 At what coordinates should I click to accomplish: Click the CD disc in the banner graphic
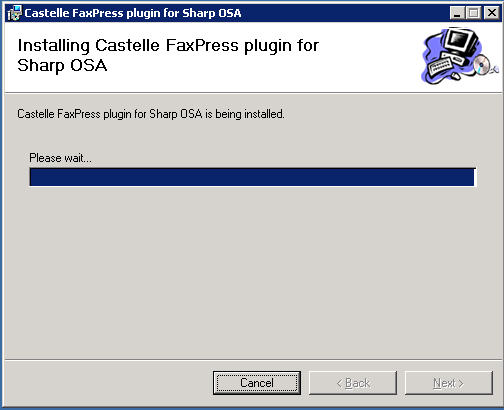point(482,65)
